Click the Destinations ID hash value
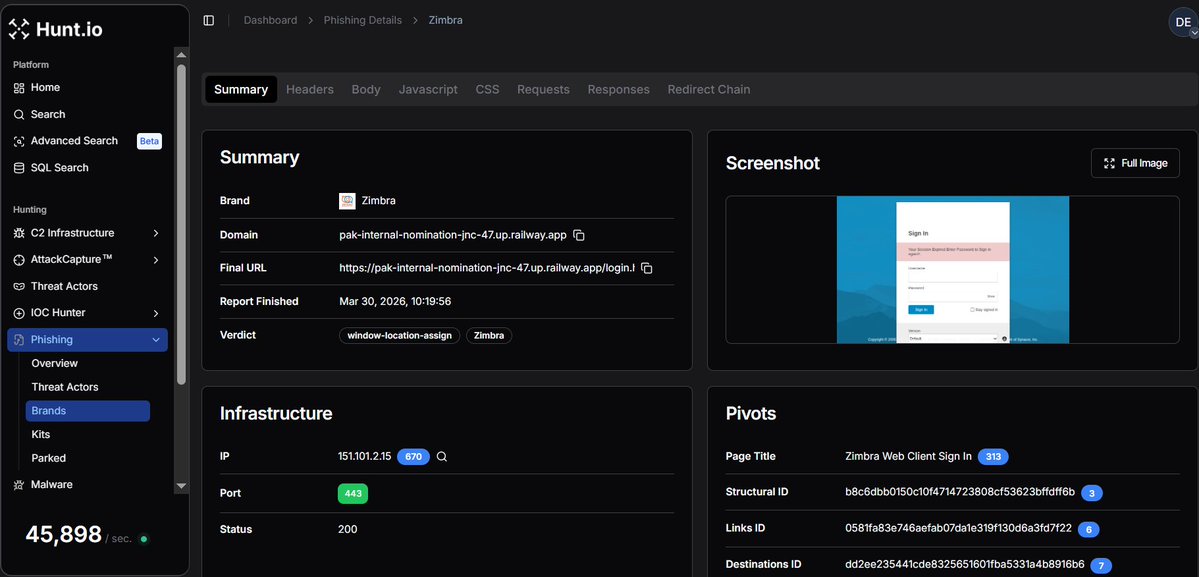This screenshot has height=577, width=1199. [x=965, y=565]
